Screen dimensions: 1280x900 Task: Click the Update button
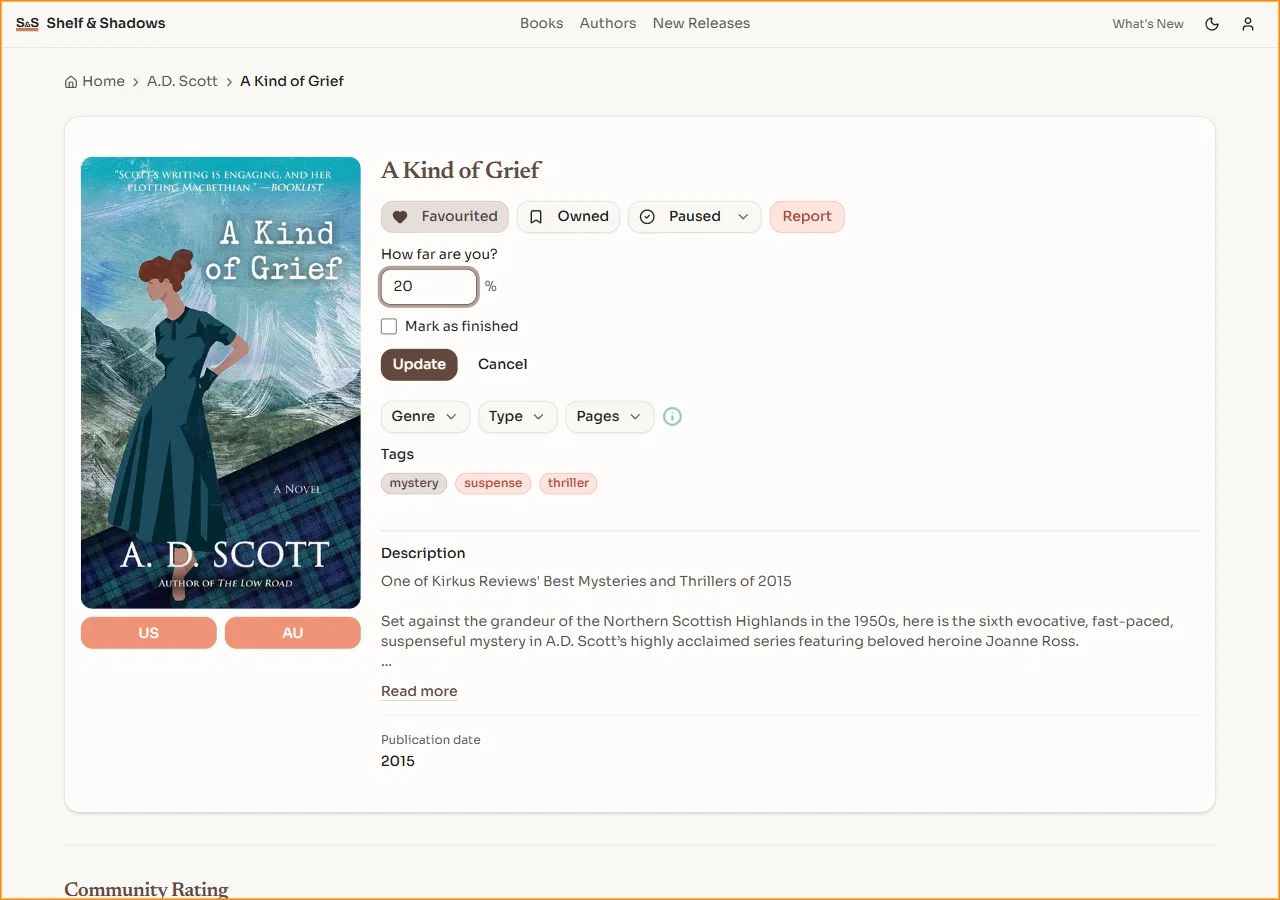(419, 365)
